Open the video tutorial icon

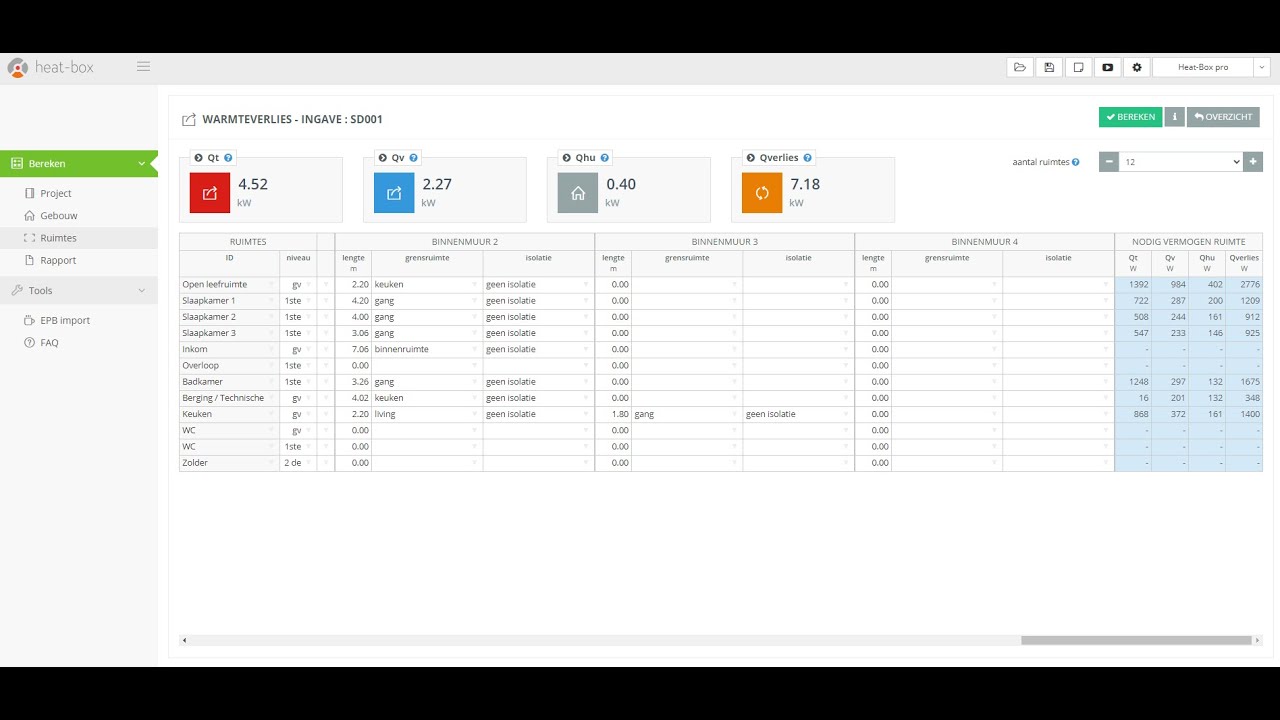[x=1107, y=67]
